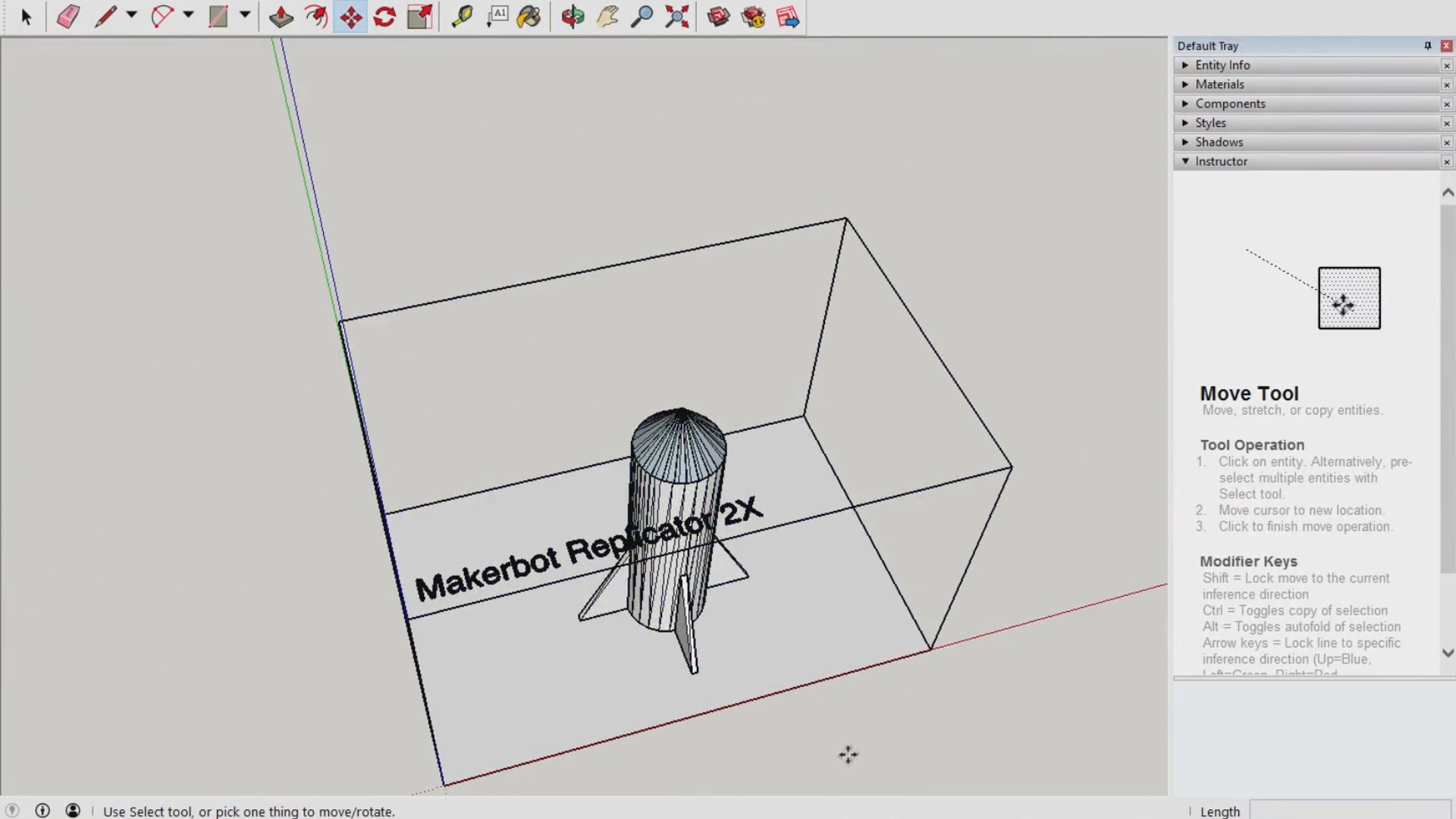This screenshot has height=819, width=1456.
Task: Click the Length measurement input box
Action: click(x=1350, y=811)
